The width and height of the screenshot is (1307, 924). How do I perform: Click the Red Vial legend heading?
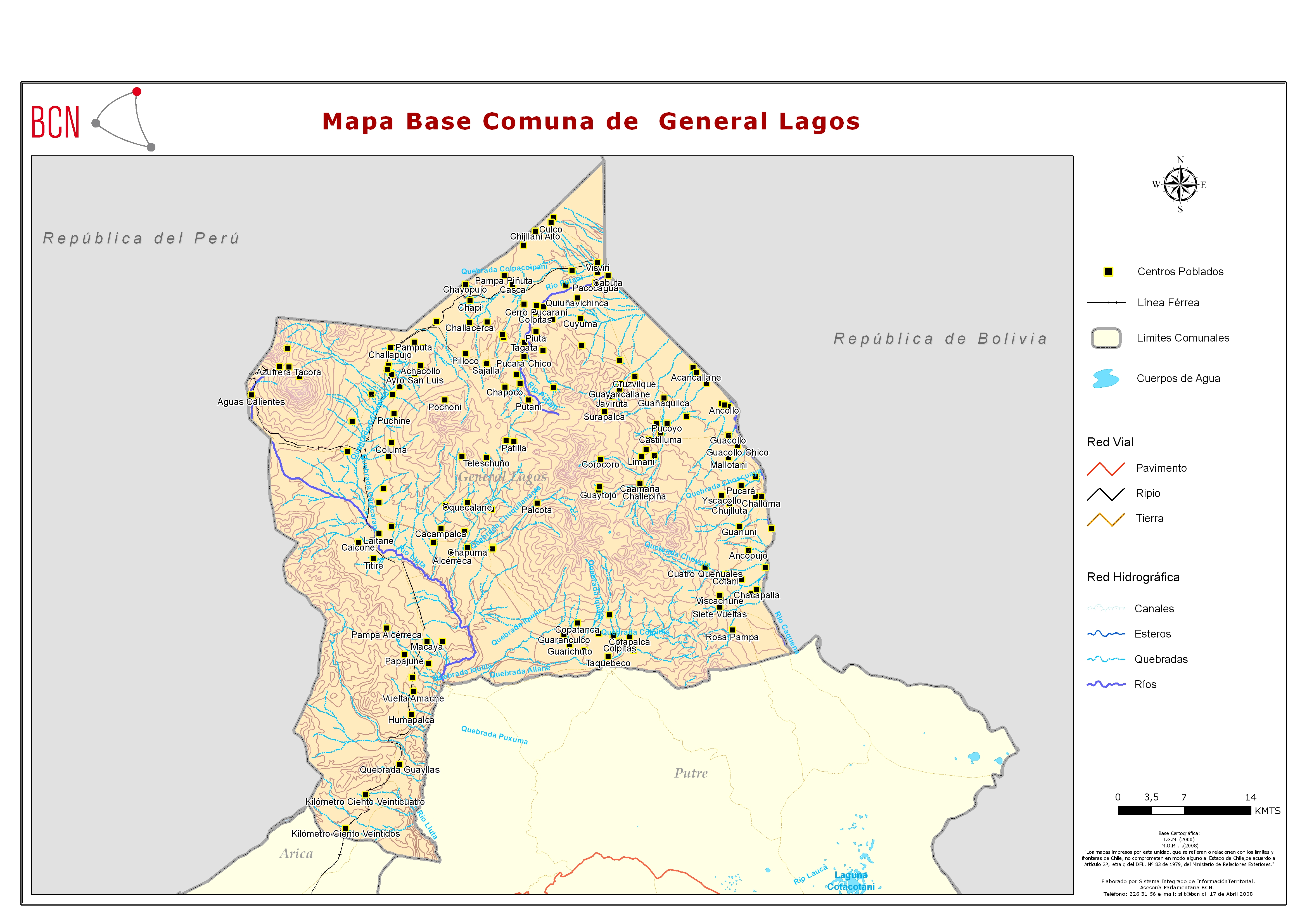1110,442
